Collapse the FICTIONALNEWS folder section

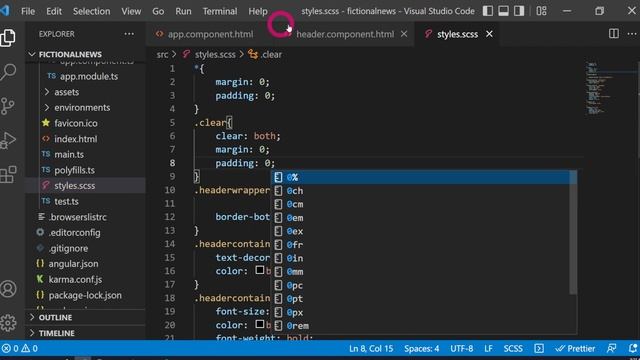85,54
